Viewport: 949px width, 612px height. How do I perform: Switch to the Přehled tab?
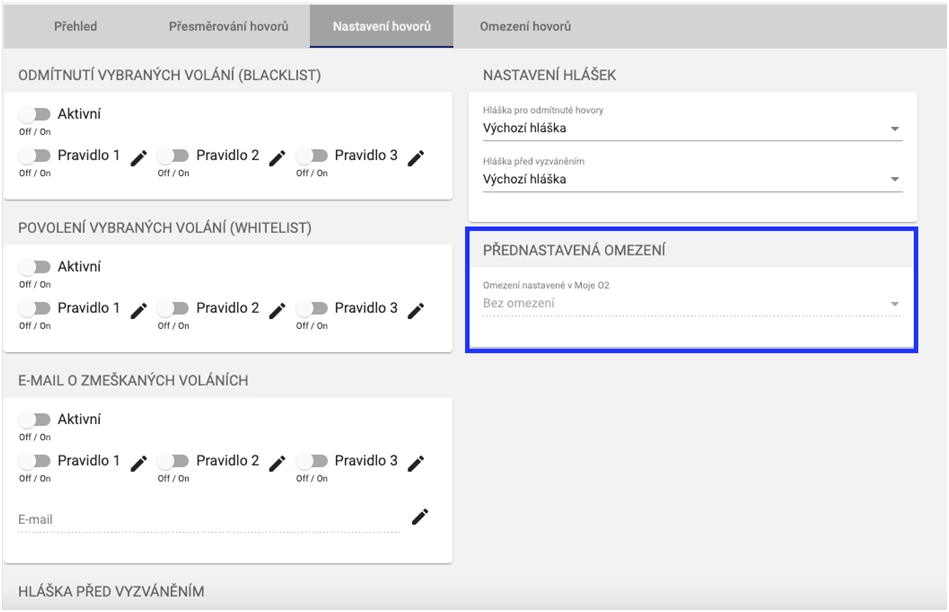(76, 26)
